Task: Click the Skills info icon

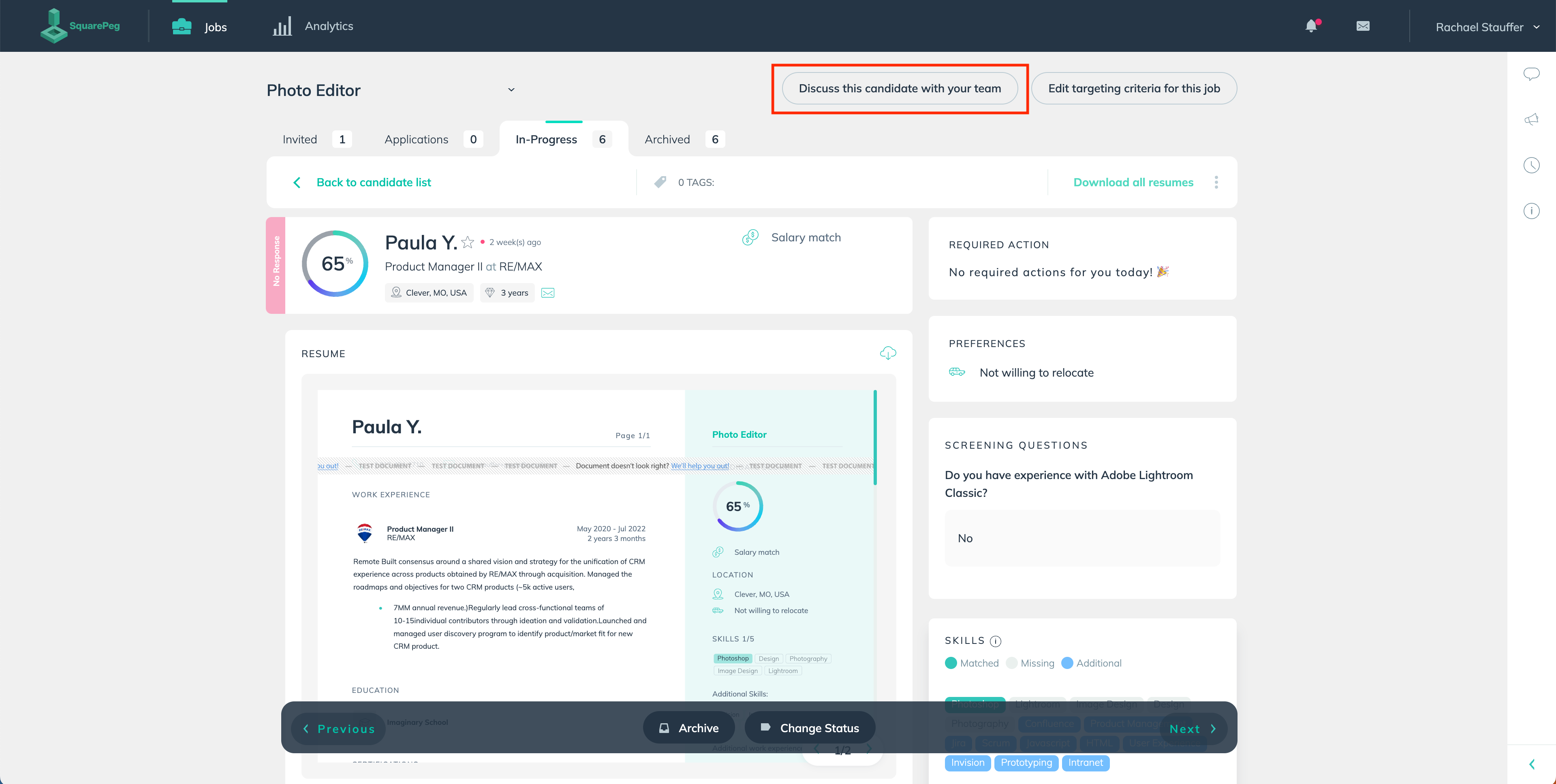Action: [x=996, y=641]
